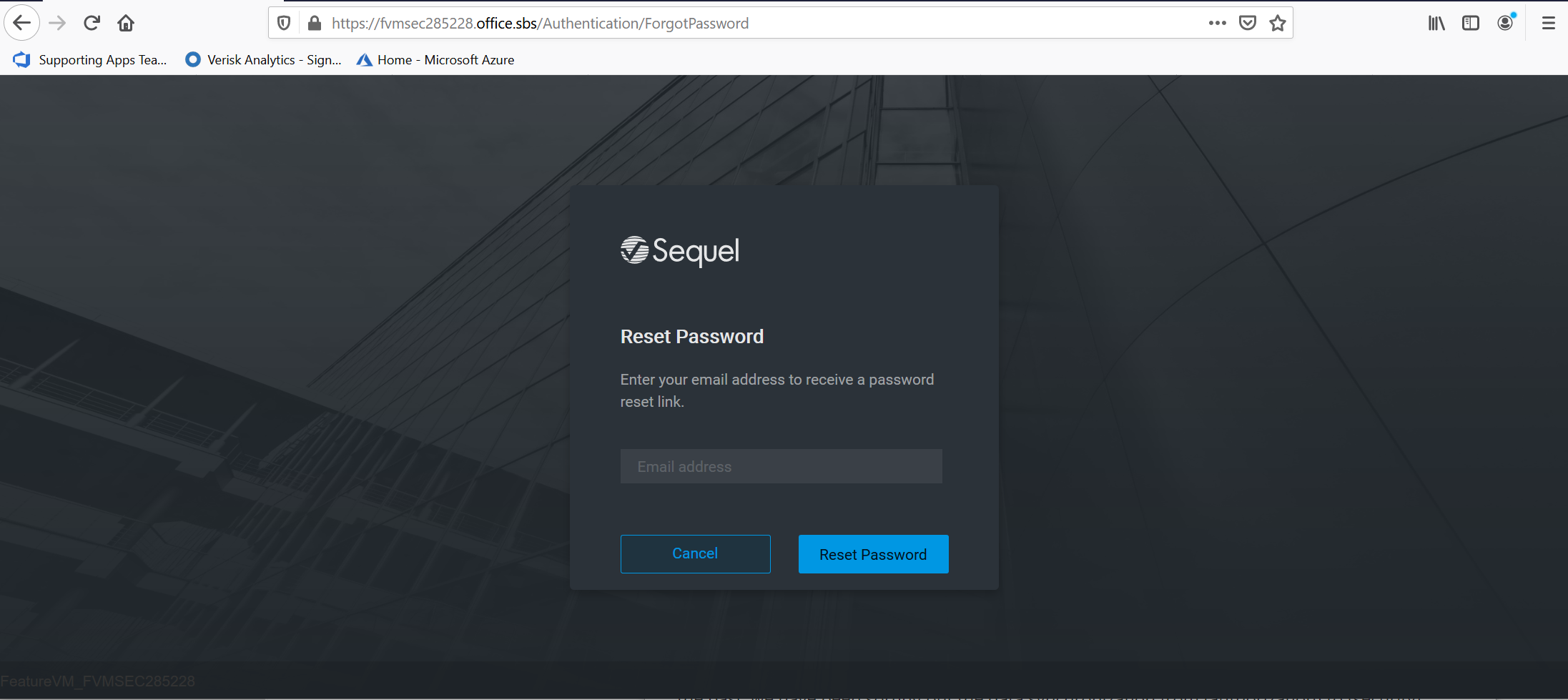Click the Email address input field

coord(781,466)
